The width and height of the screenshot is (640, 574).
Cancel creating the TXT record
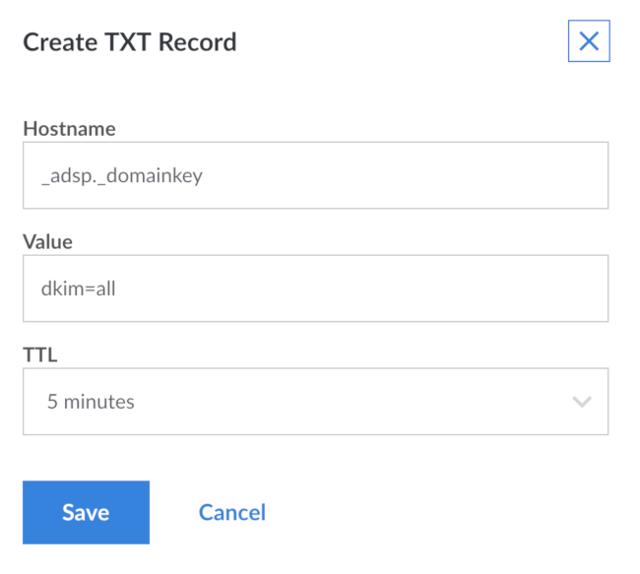coord(232,512)
